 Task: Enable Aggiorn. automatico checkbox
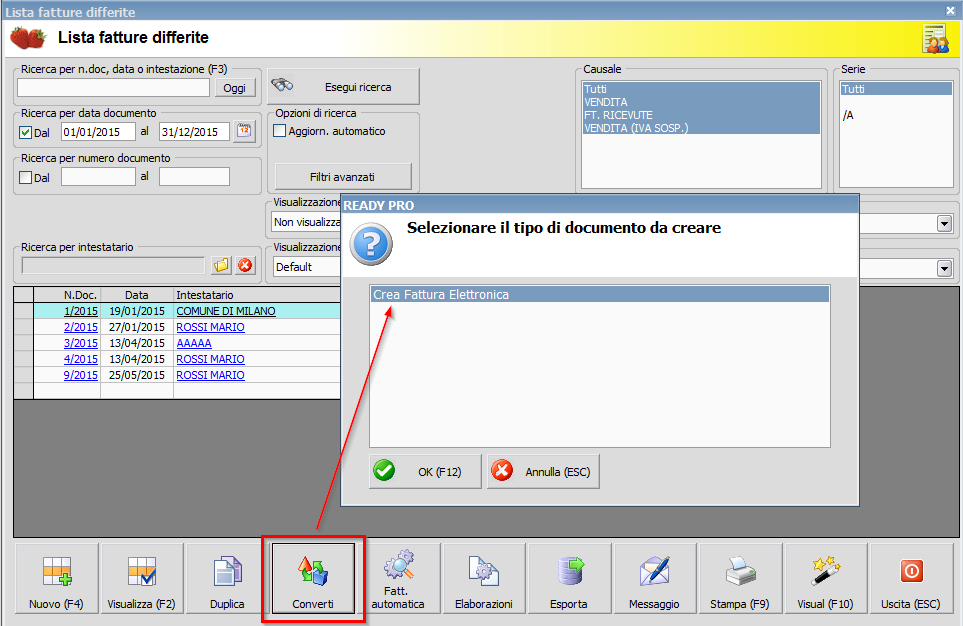[x=279, y=131]
